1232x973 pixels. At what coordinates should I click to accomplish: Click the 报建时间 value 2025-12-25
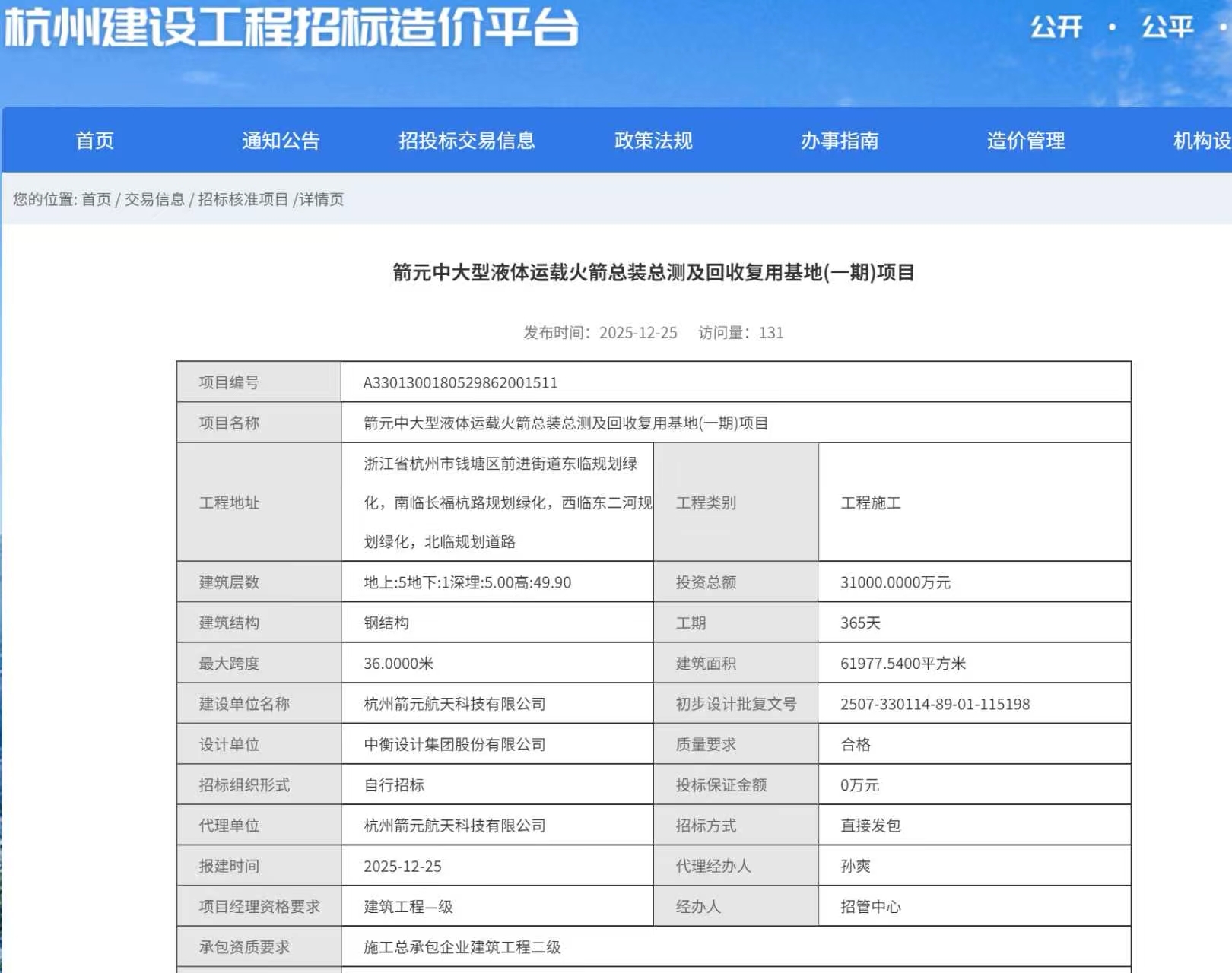point(402,867)
